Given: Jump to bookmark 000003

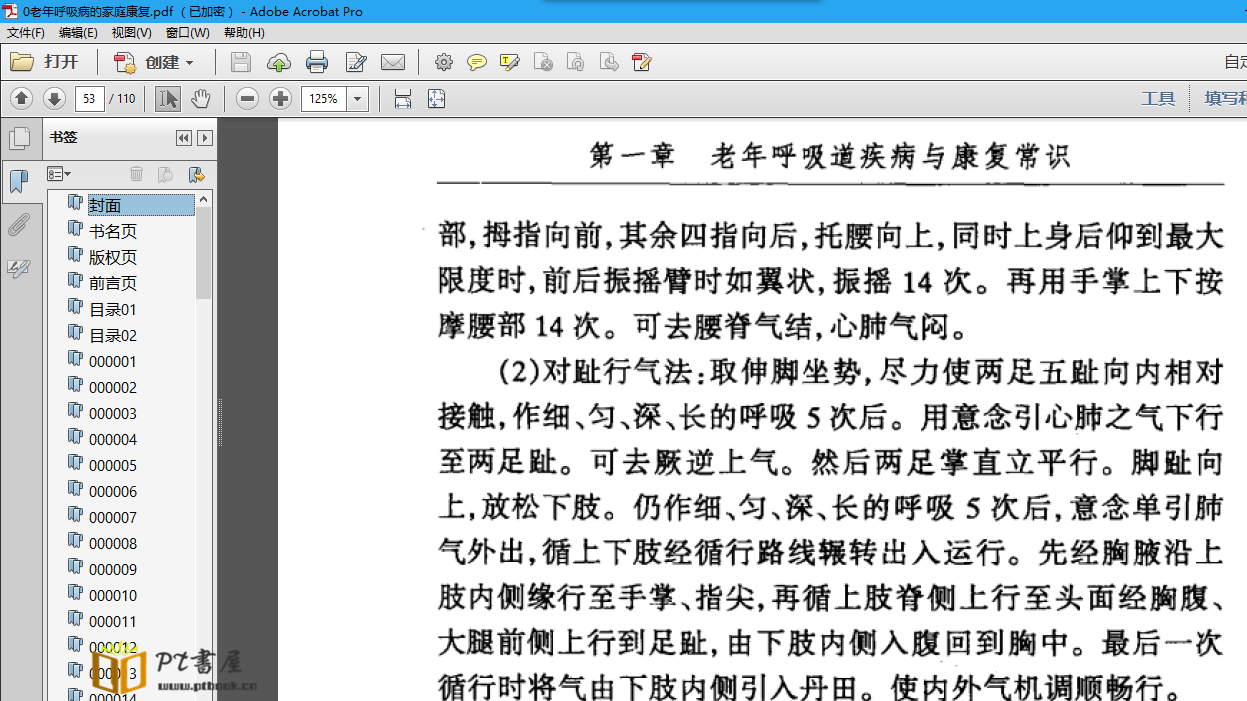Looking at the screenshot, I should pyautogui.click(x=113, y=413).
